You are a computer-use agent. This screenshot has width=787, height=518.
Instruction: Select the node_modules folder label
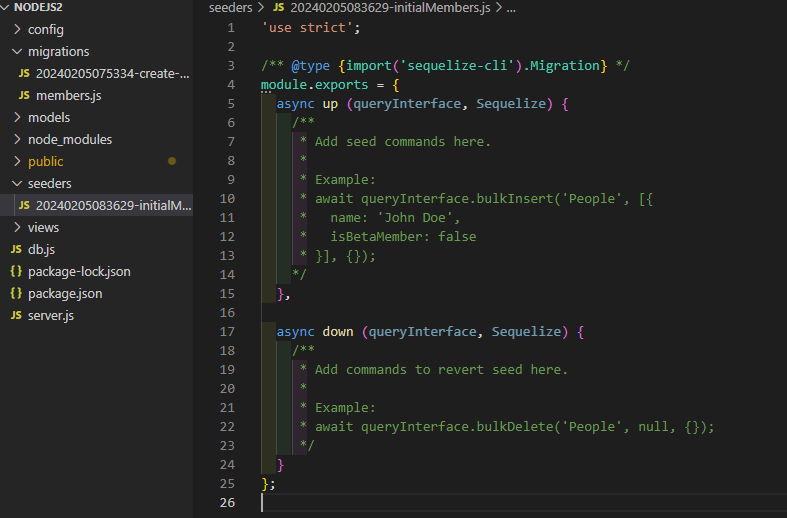coord(70,140)
